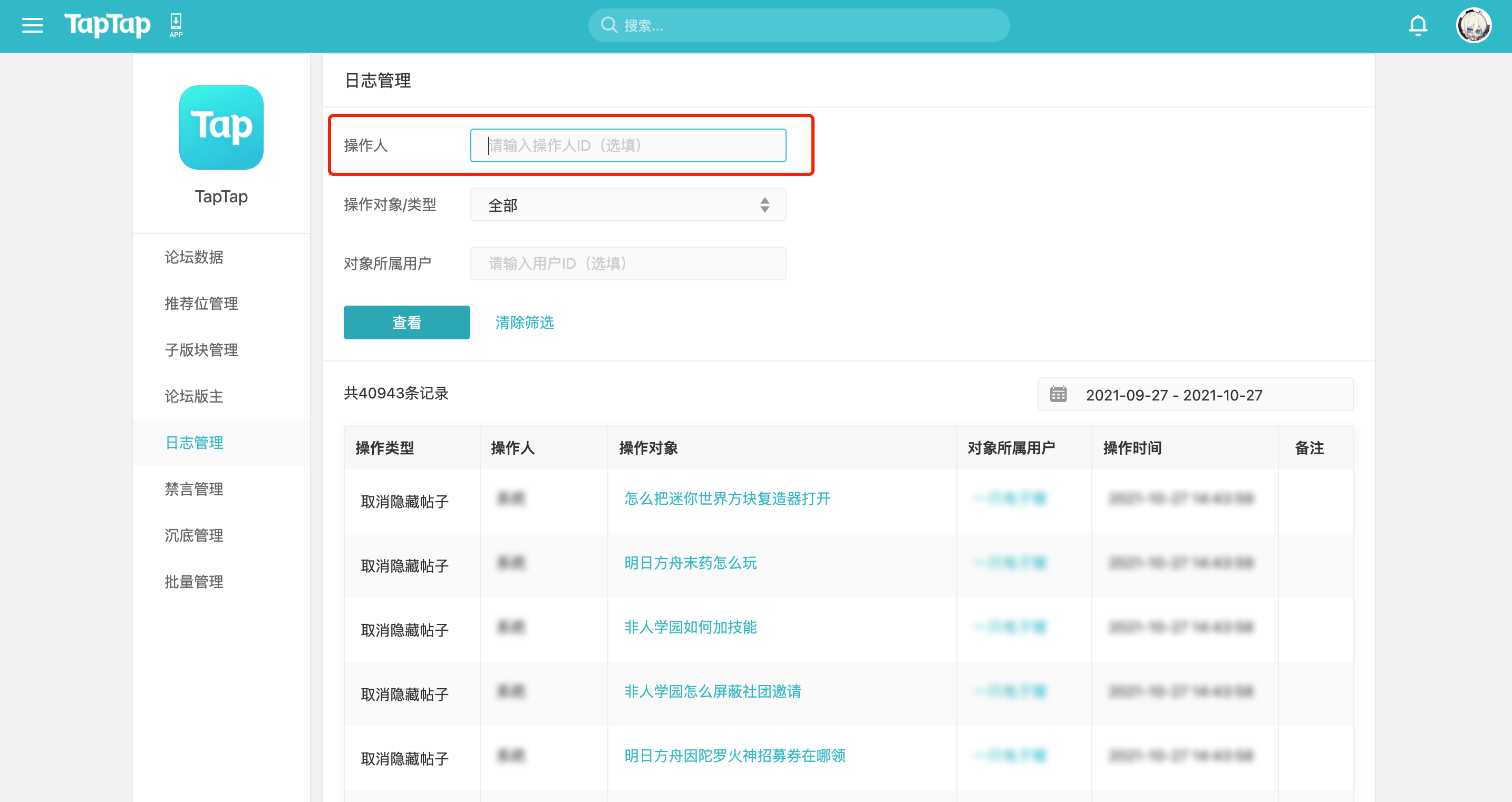Open the hamburger menu icon
Viewport: 1512px width, 802px height.
[x=32, y=25]
